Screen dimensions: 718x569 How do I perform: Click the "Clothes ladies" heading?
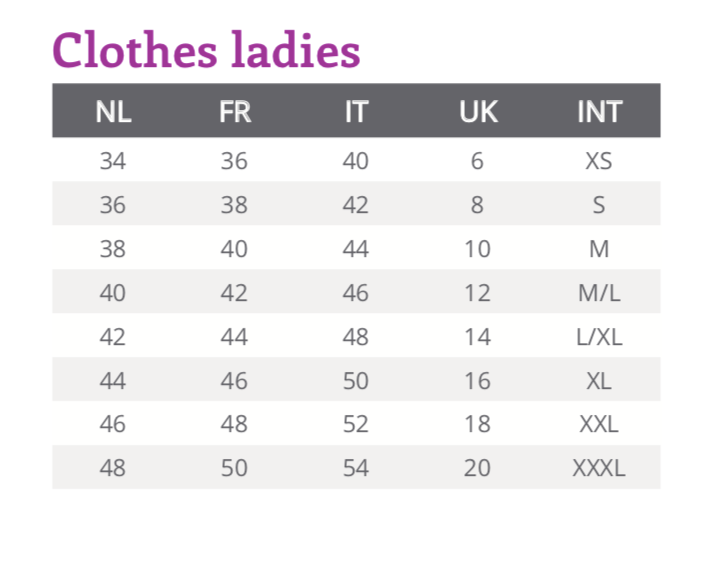206,49
